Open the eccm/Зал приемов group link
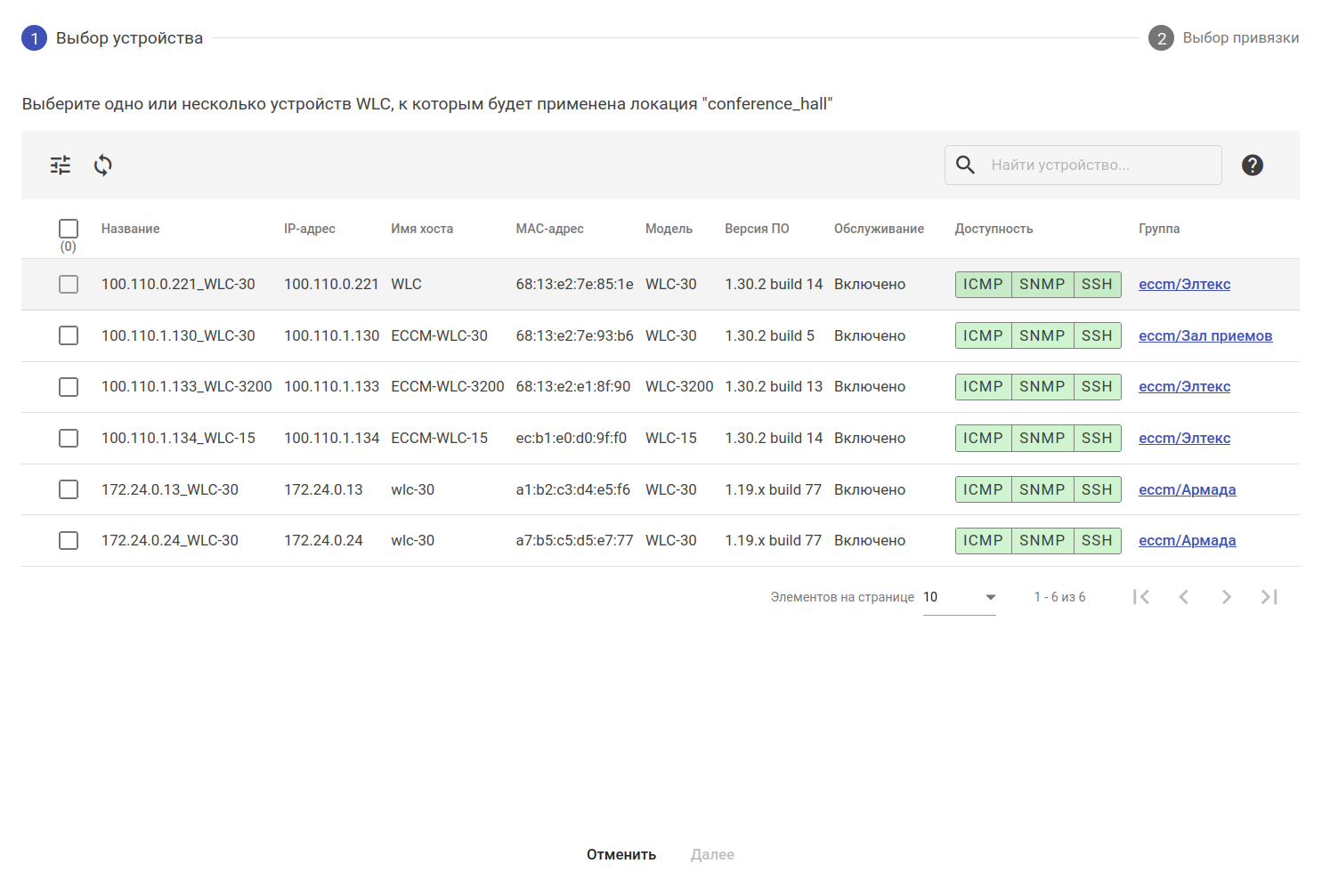The image size is (1322, 896). pyautogui.click(x=1205, y=336)
